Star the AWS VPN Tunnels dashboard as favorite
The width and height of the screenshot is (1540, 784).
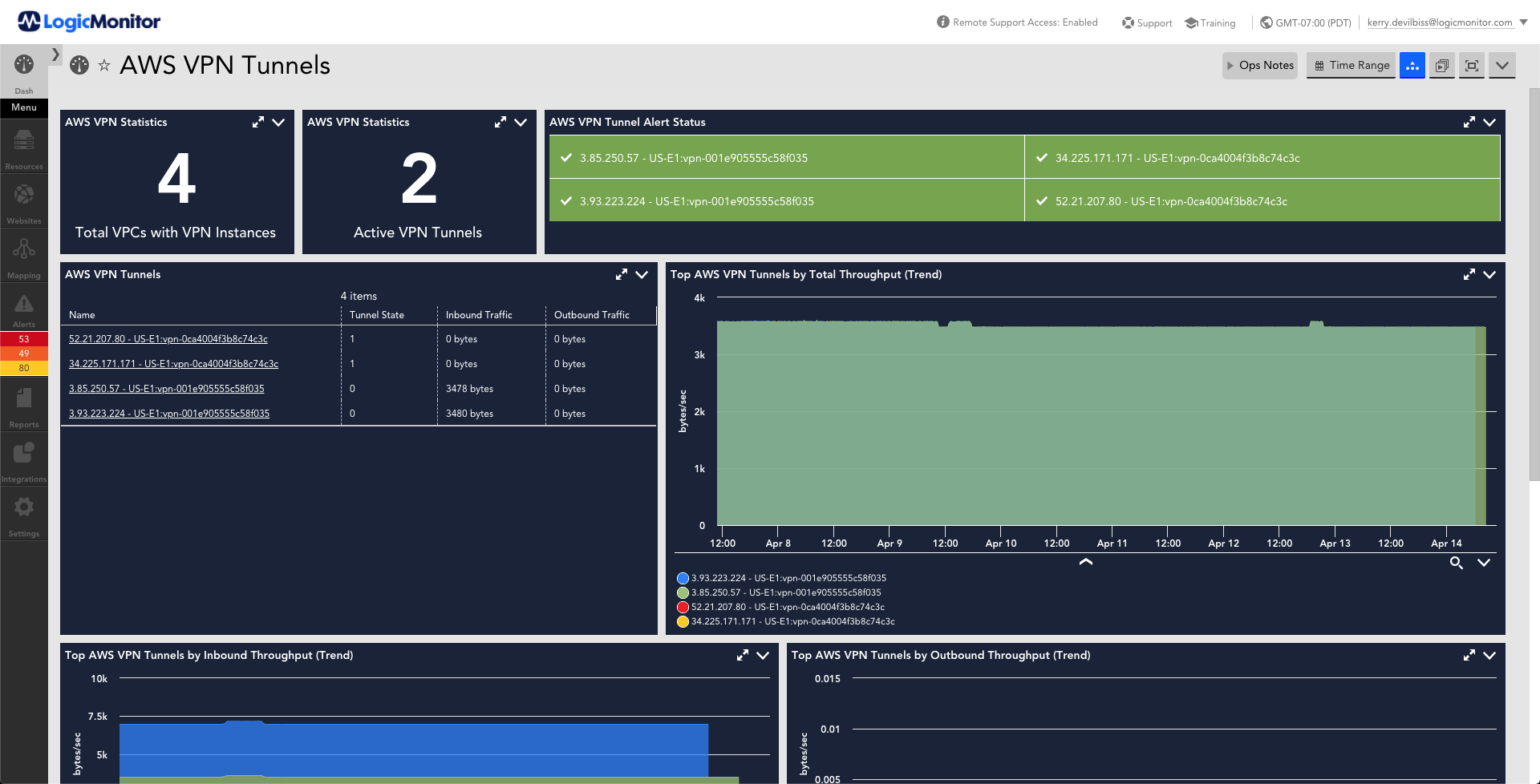(104, 65)
